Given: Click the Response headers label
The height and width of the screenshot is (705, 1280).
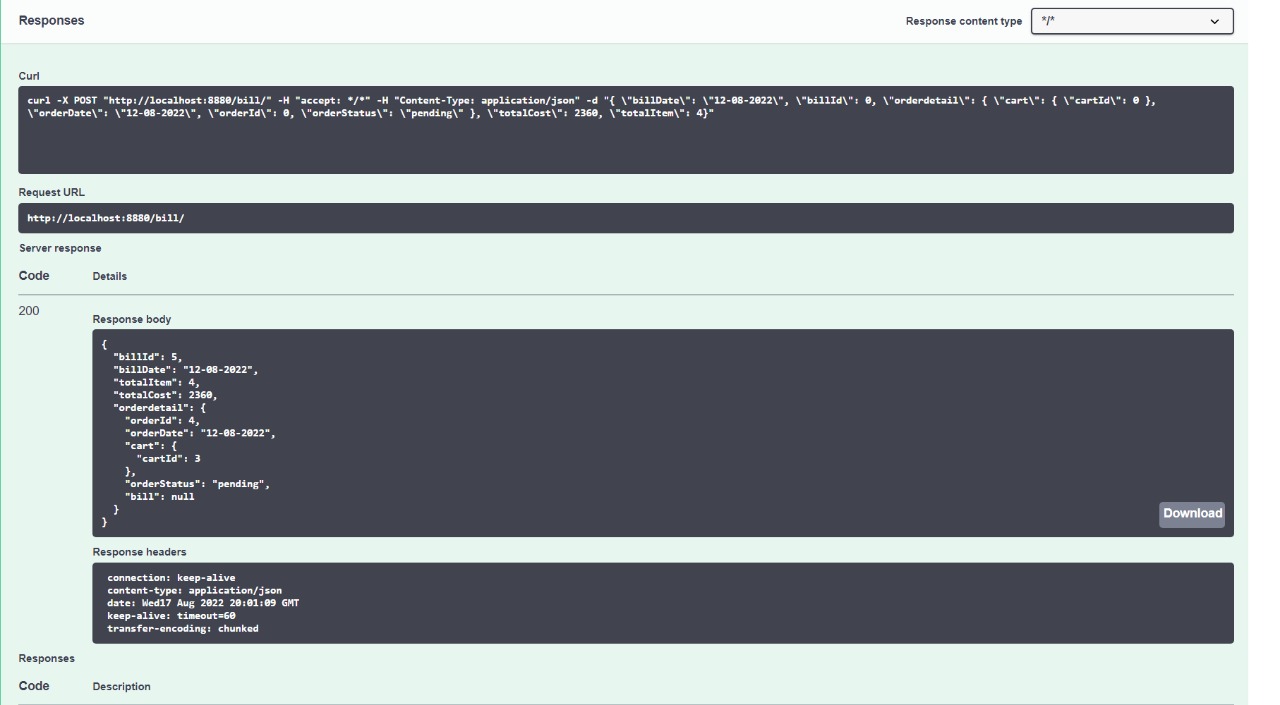Looking at the screenshot, I should (x=139, y=552).
